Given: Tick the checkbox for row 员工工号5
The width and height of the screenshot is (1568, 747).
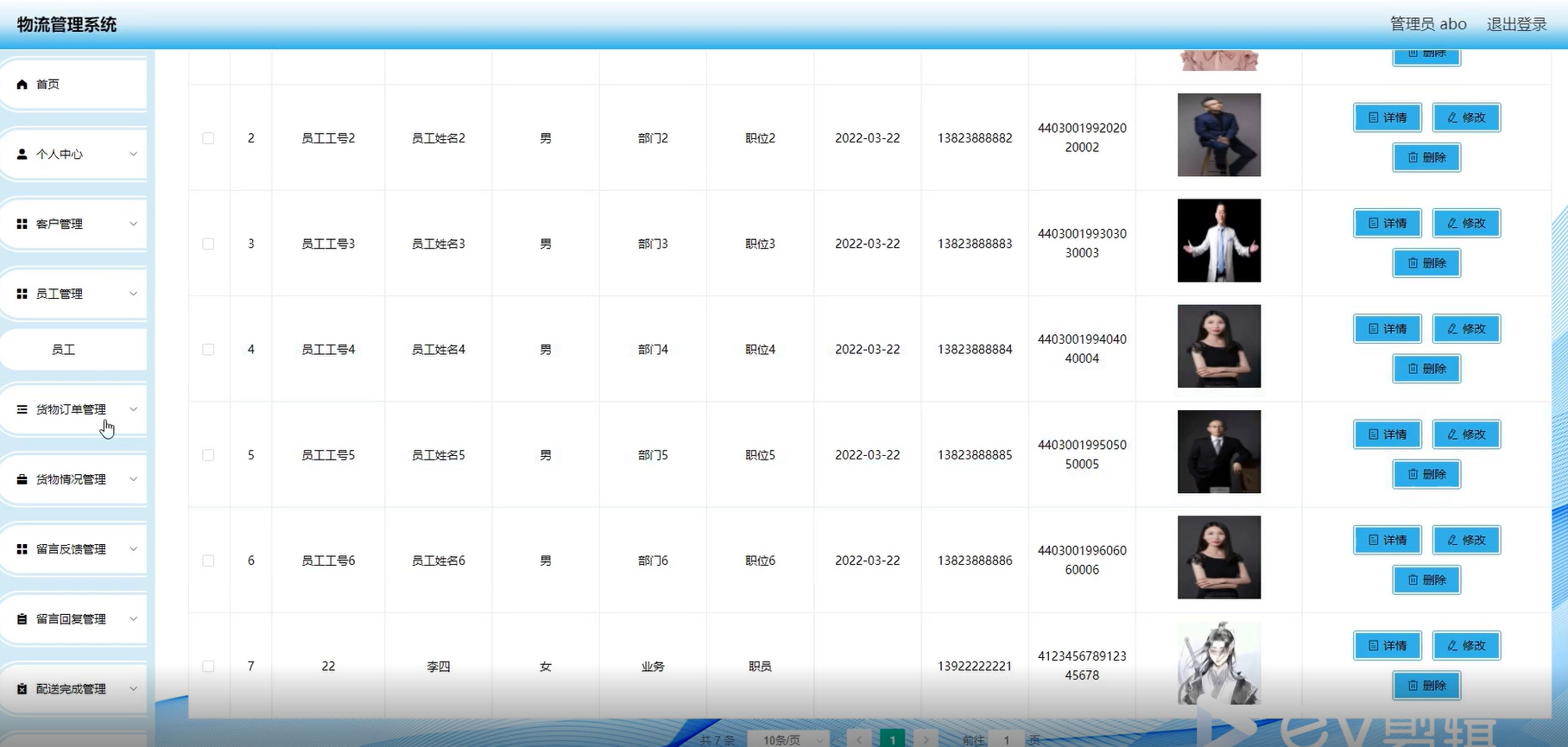Looking at the screenshot, I should [208, 455].
